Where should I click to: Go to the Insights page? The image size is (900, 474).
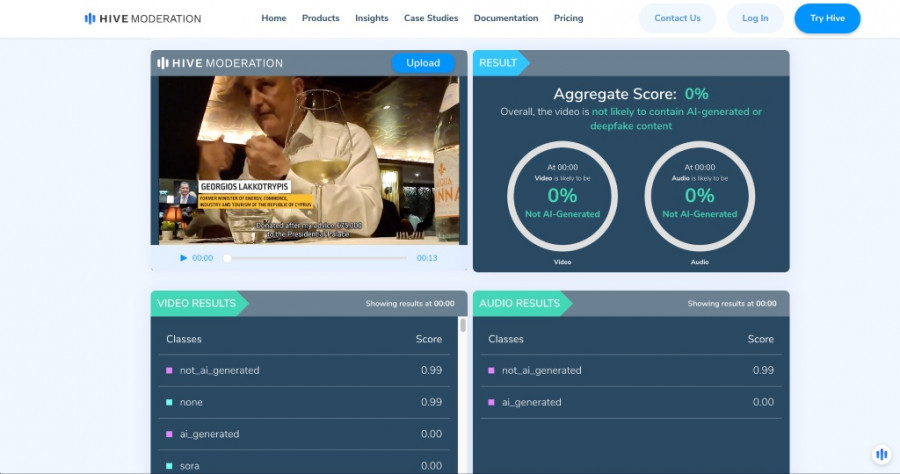click(371, 18)
